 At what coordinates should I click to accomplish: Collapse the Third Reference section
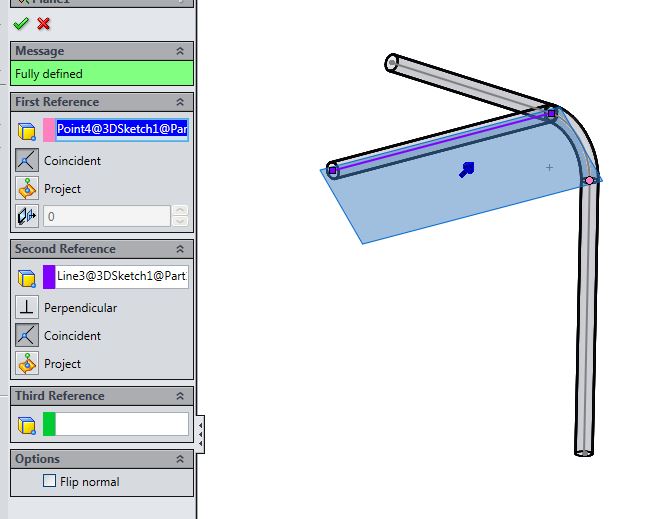(x=180, y=396)
